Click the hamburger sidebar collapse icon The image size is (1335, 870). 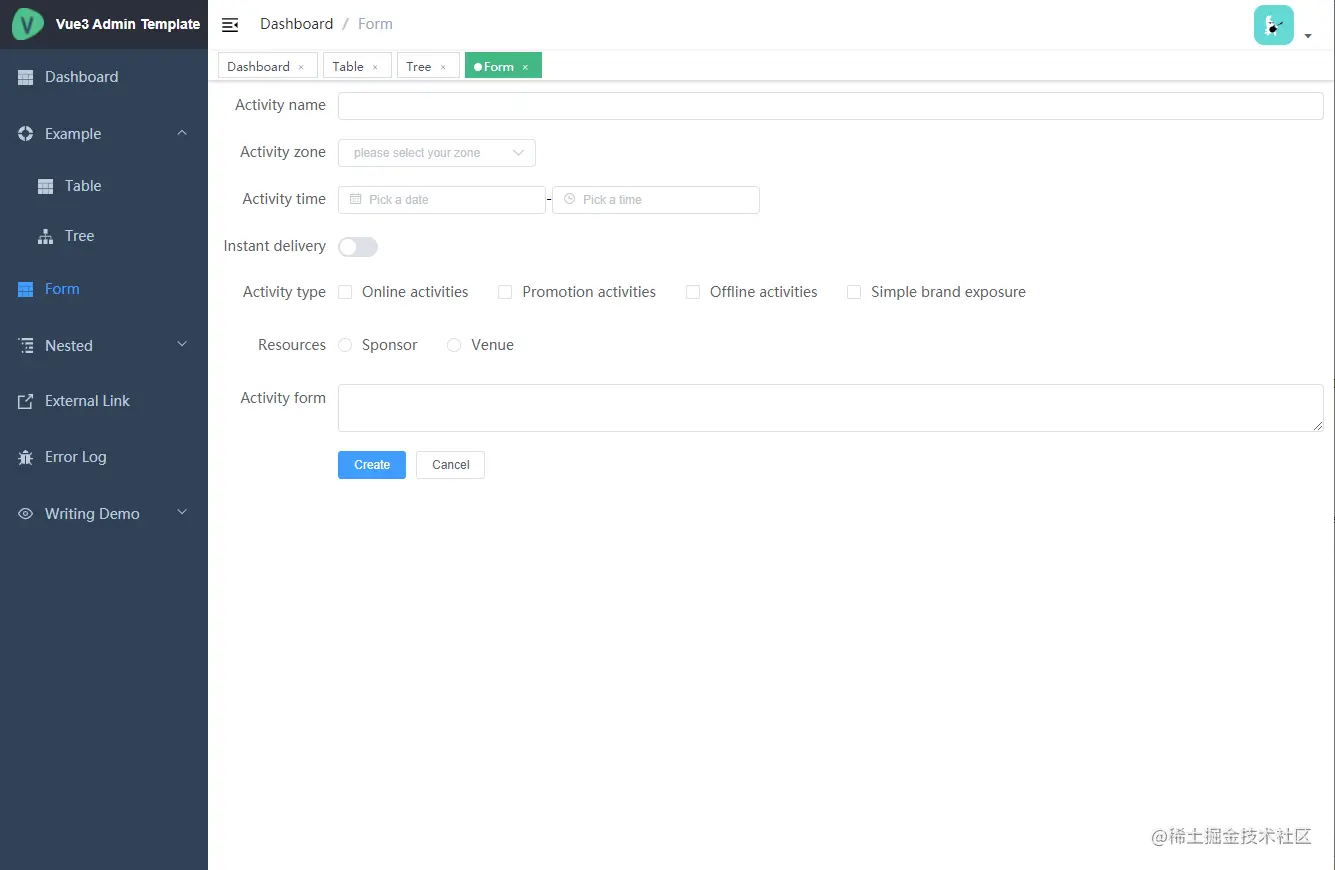click(230, 23)
